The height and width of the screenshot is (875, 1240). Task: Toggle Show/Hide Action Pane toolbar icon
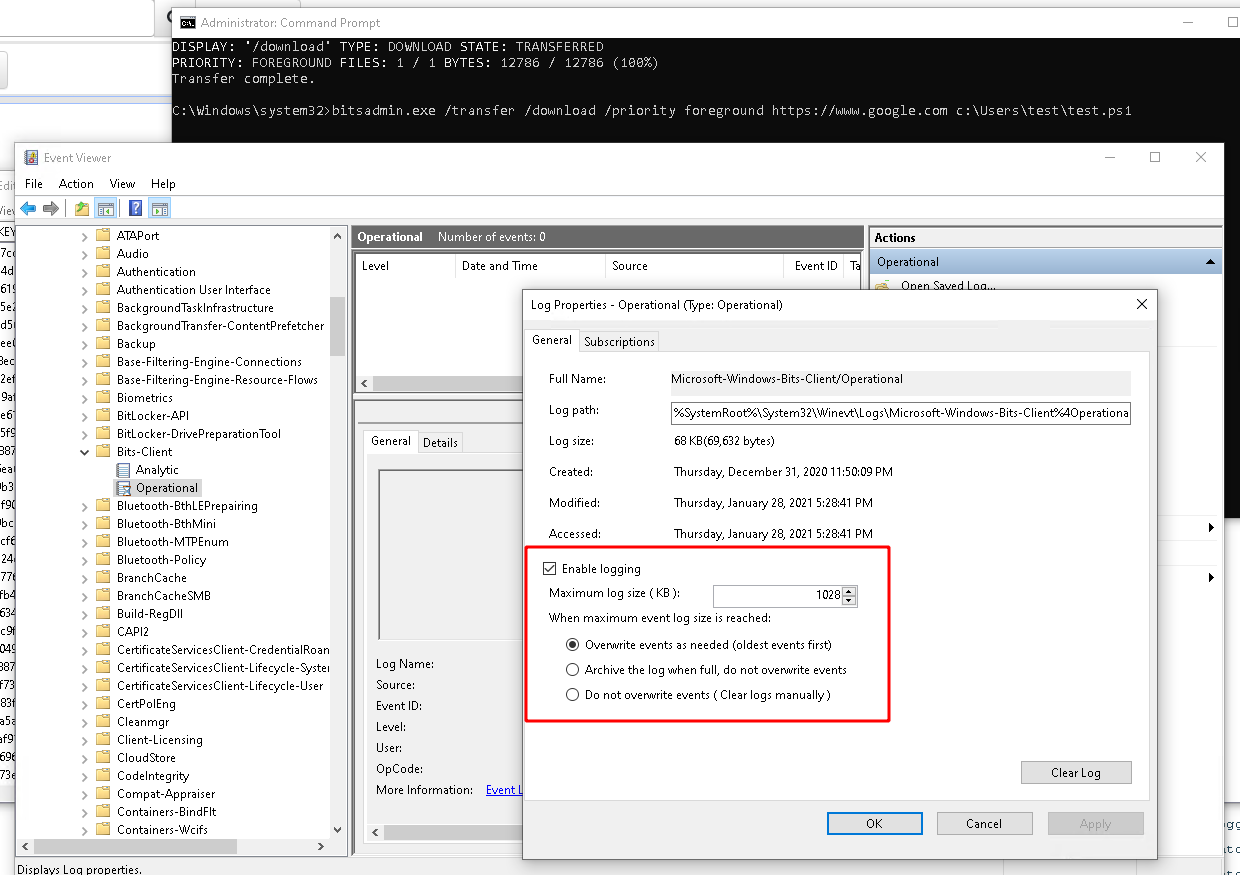pyautogui.click(x=159, y=208)
